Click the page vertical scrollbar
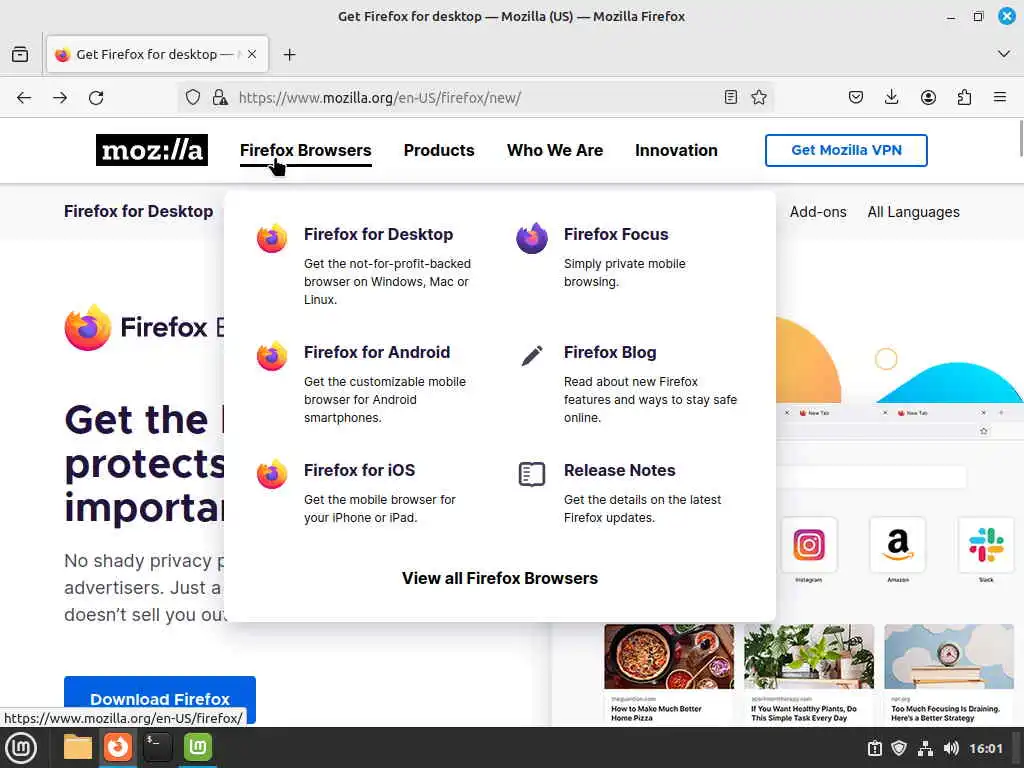Screen dimensions: 1024x768 coord(1020,138)
